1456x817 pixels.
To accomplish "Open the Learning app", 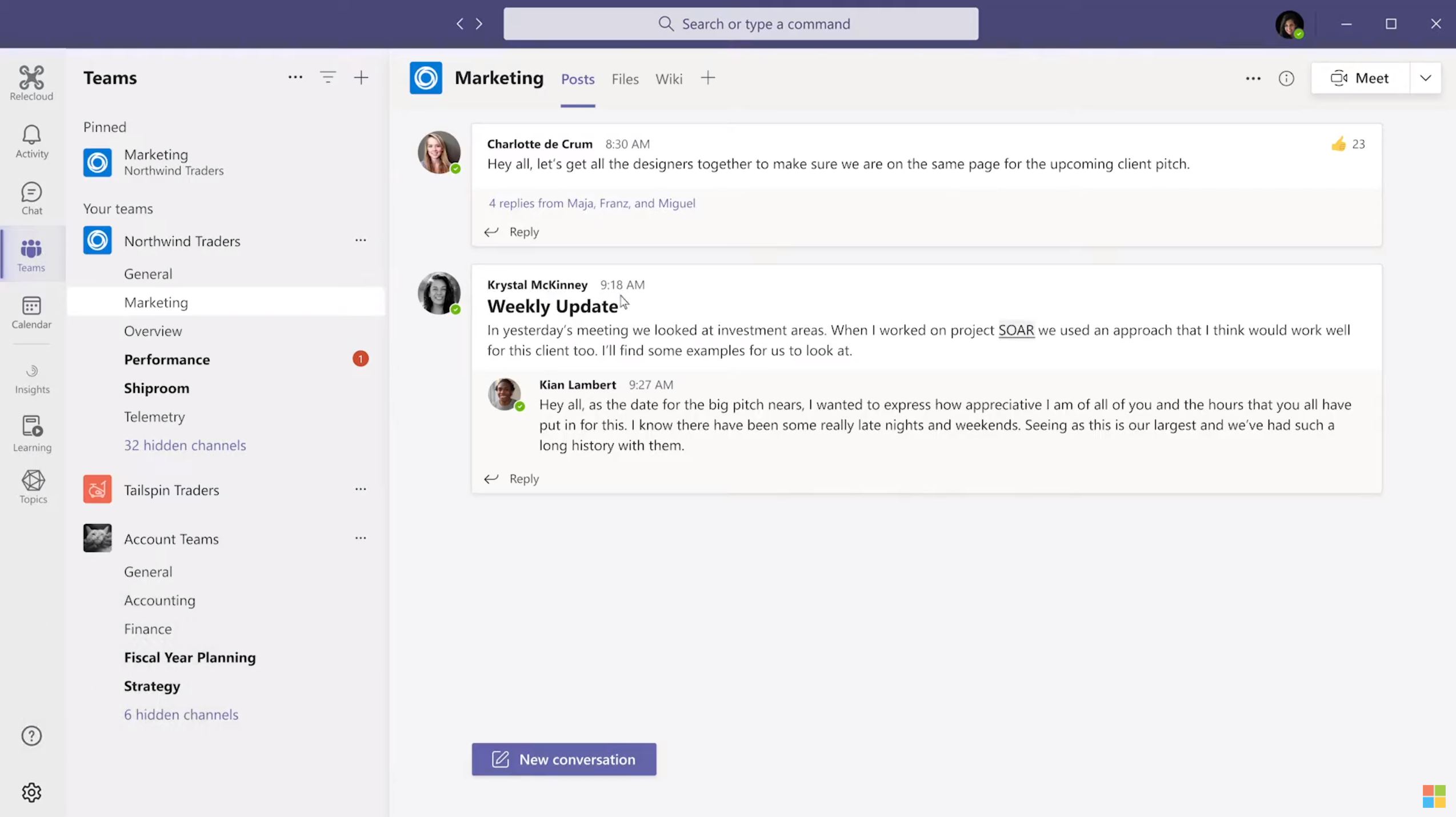I will (32, 434).
